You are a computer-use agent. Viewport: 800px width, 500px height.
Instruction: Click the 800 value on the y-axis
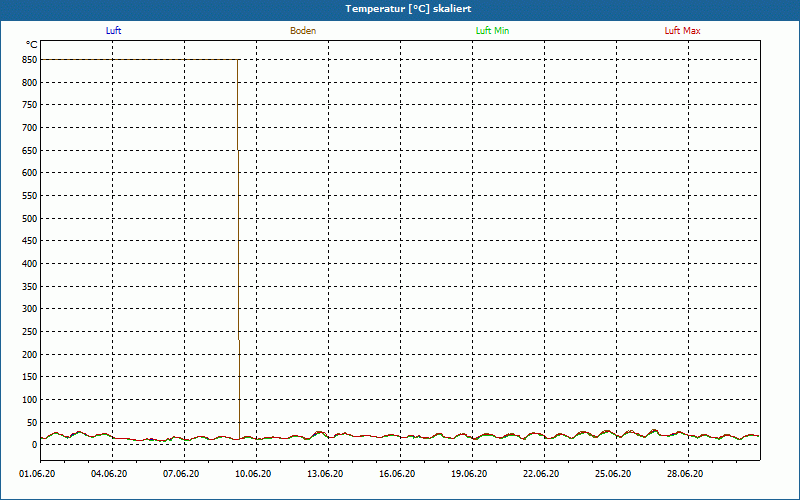30,82
